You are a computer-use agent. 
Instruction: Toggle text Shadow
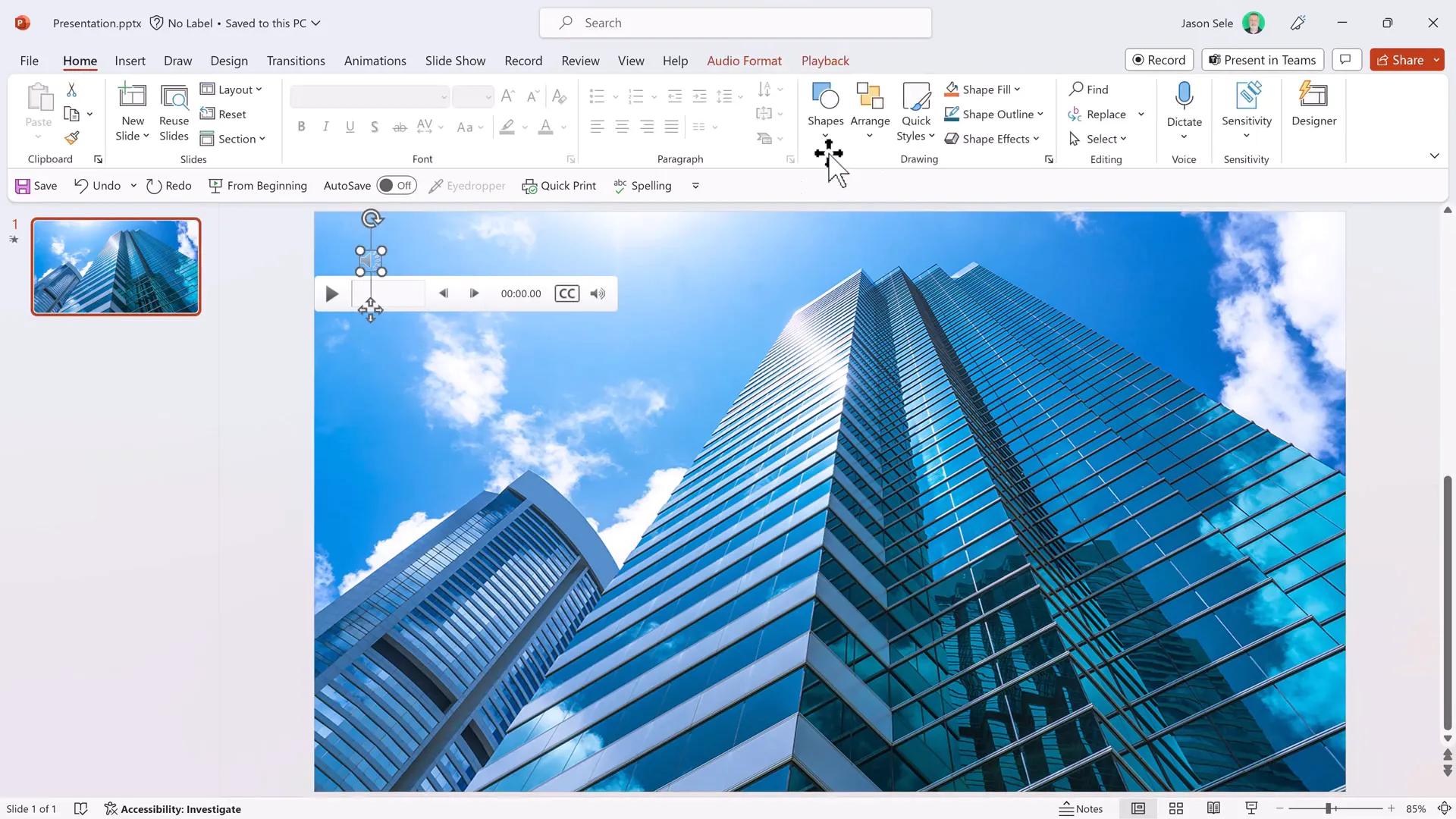tap(374, 127)
